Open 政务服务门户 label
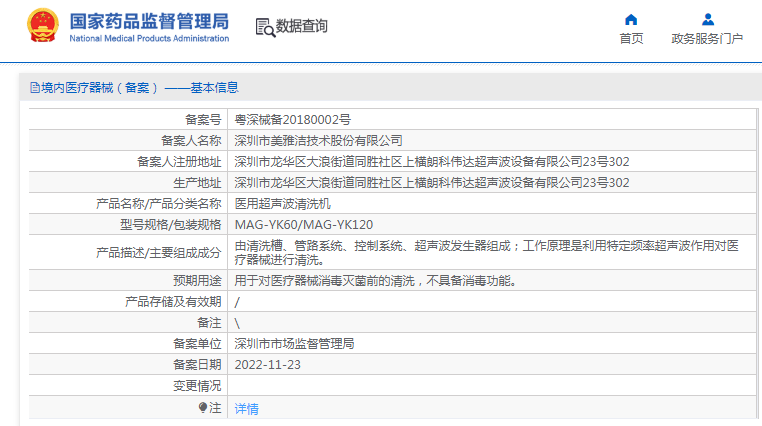 pos(707,38)
